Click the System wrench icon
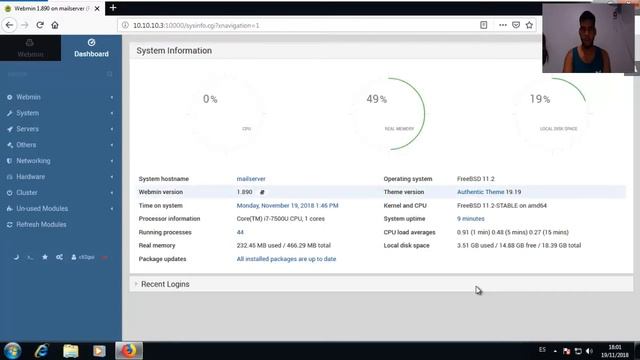This screenshot has height=360, width=640. pos(9,113)
